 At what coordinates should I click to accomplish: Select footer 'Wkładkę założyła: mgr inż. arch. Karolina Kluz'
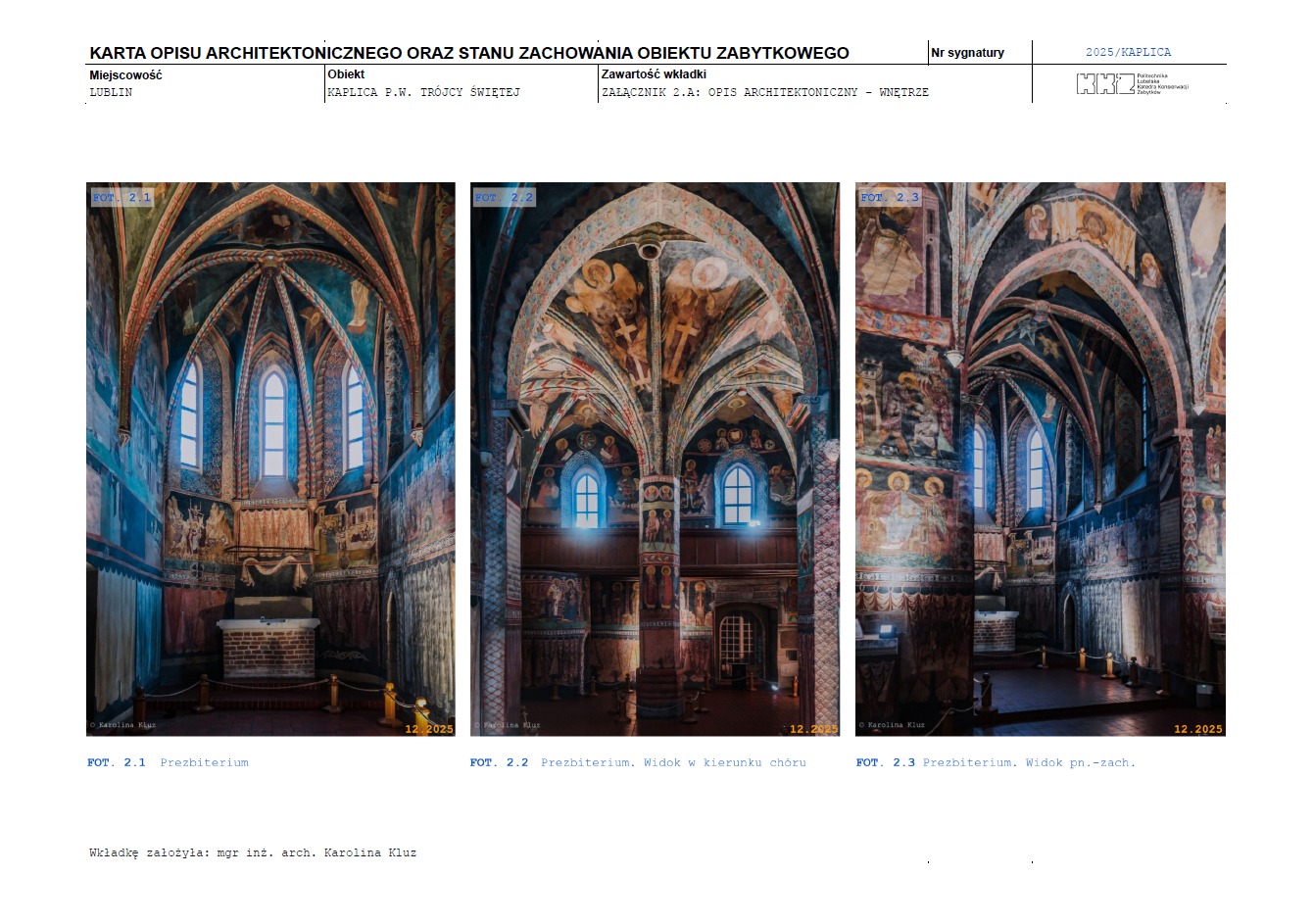point(253,852)
